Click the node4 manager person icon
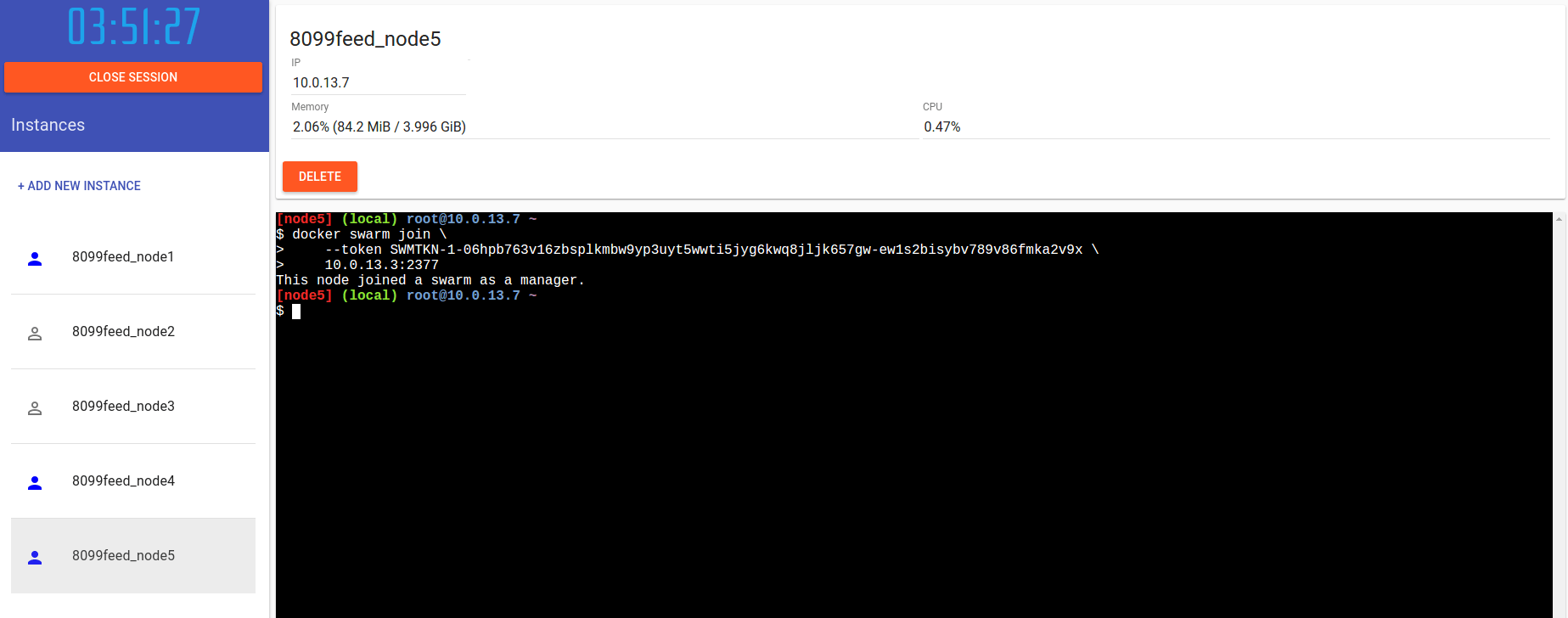Viewport: 1568px width, 618px height. 35,483
